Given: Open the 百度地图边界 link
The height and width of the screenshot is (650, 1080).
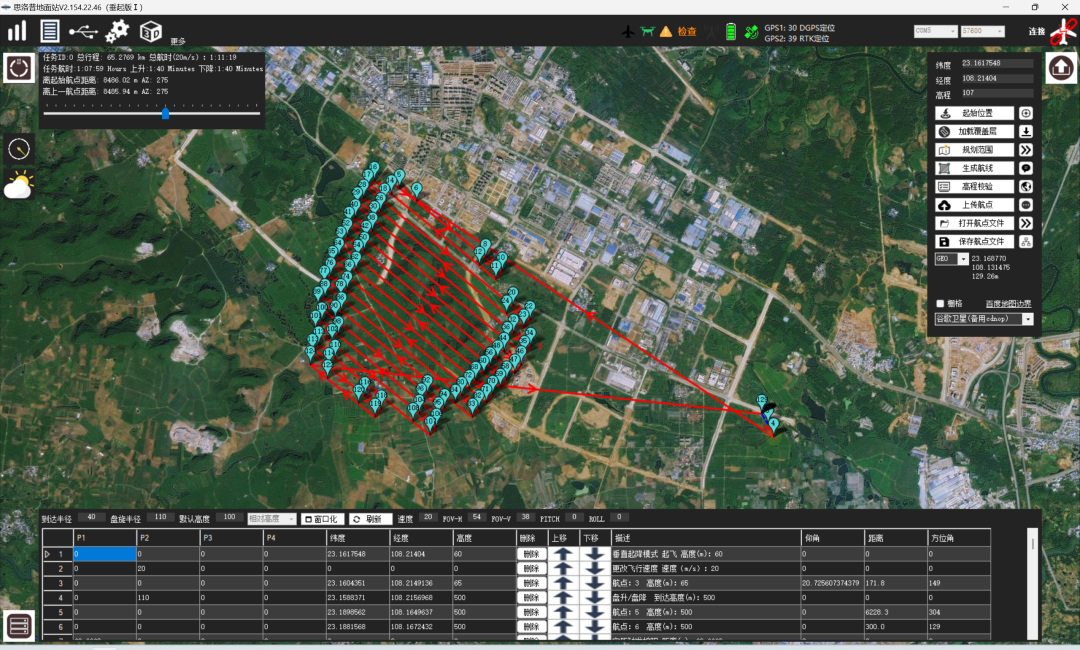Looking at the screenshot, I should [1007, 303].
